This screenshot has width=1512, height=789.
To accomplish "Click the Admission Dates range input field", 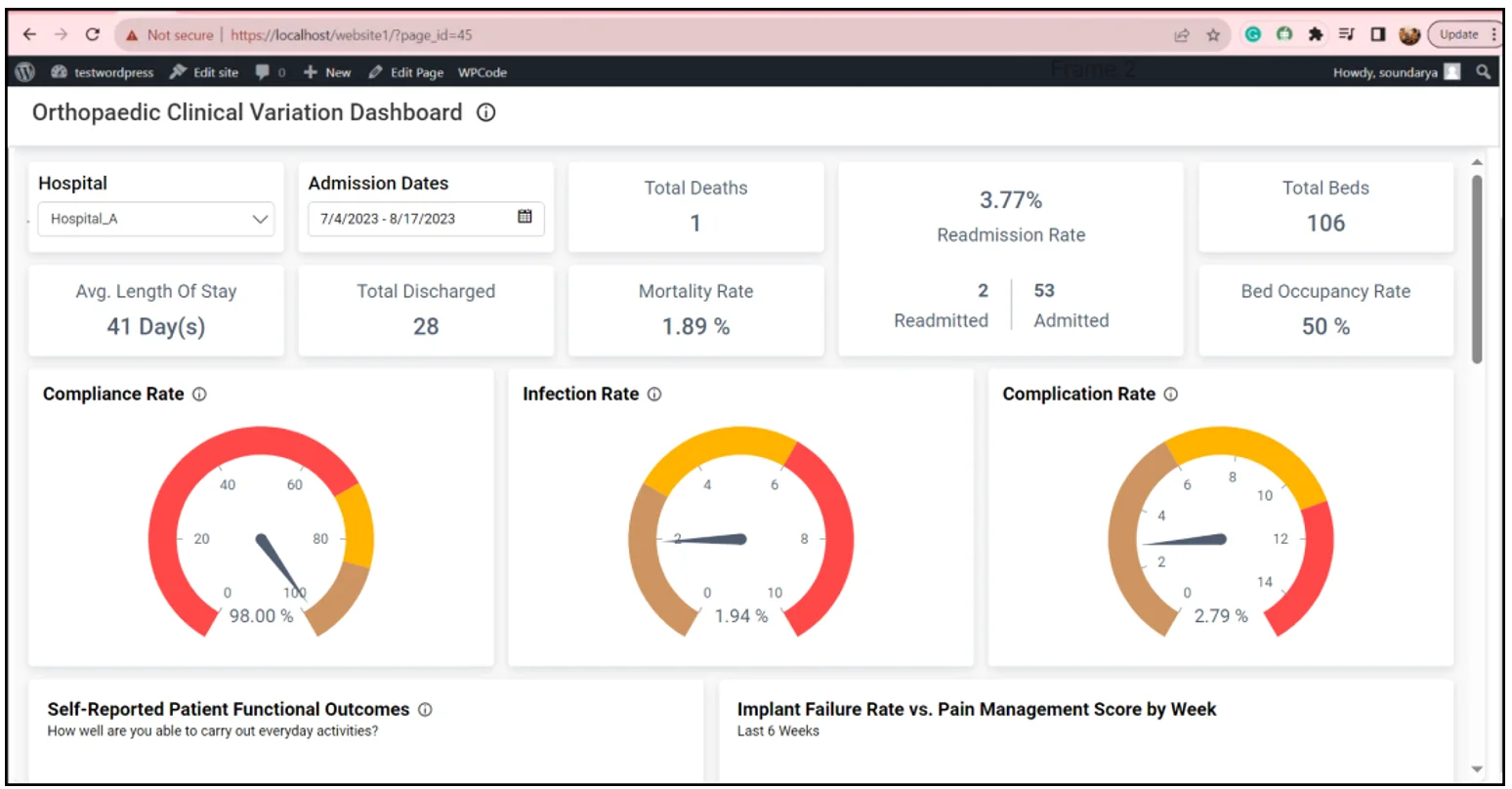I will (410, 219).
